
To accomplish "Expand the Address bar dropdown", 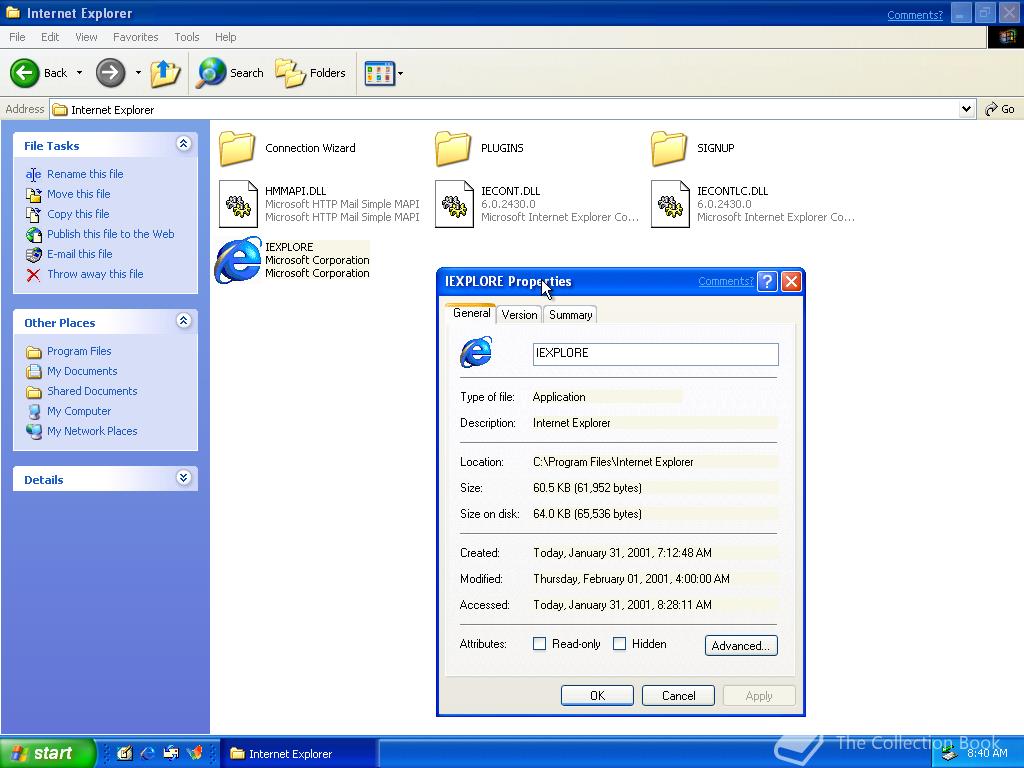I will click(967, 109).
